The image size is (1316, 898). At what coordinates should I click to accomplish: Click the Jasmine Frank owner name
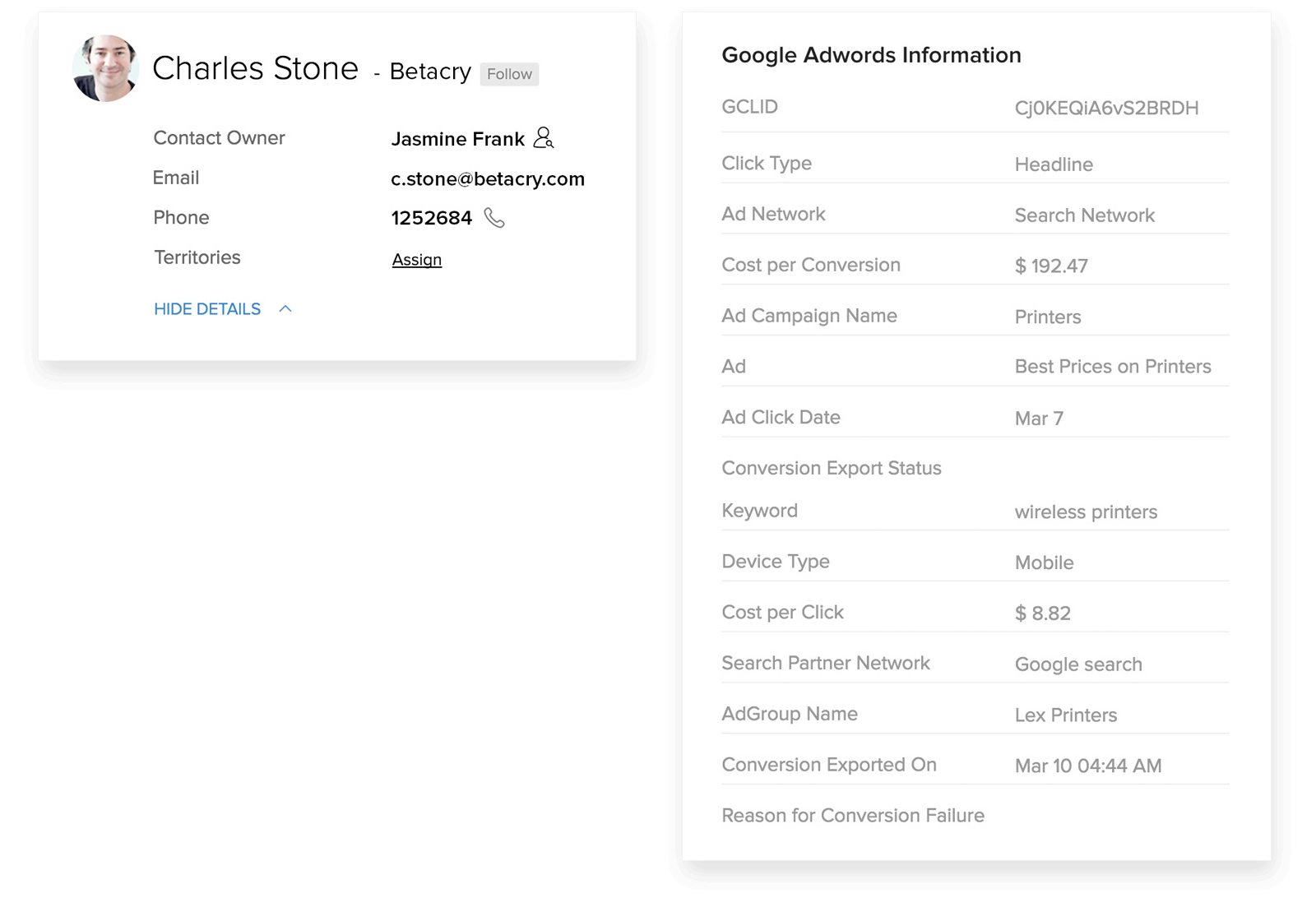(457, 139)
